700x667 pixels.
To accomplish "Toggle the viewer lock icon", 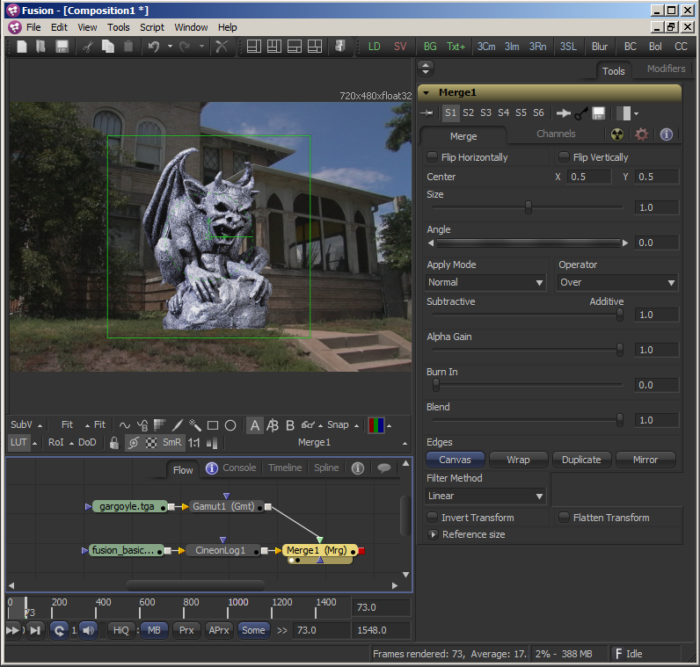I will click(114, 443).
